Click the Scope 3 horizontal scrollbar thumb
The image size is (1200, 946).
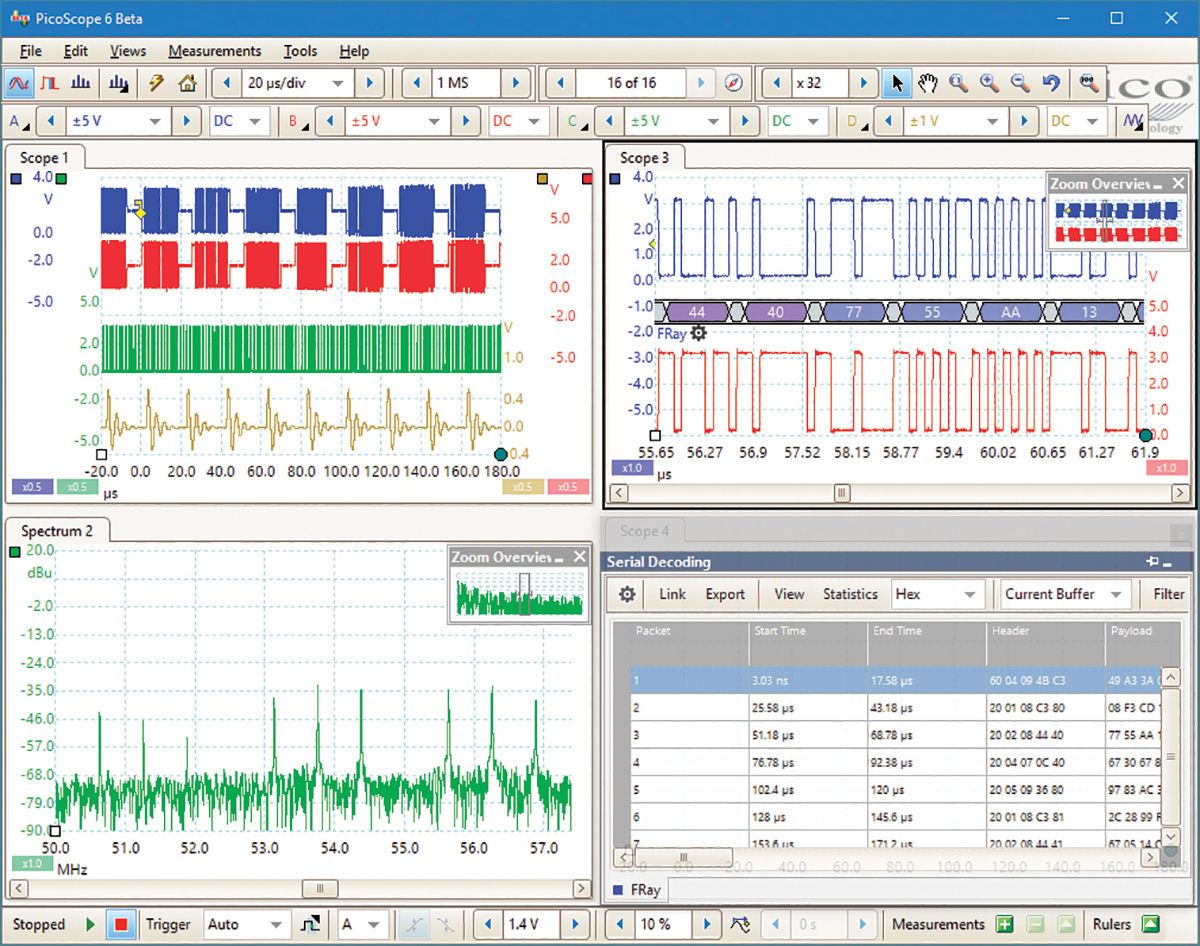(x=842, y=493)
